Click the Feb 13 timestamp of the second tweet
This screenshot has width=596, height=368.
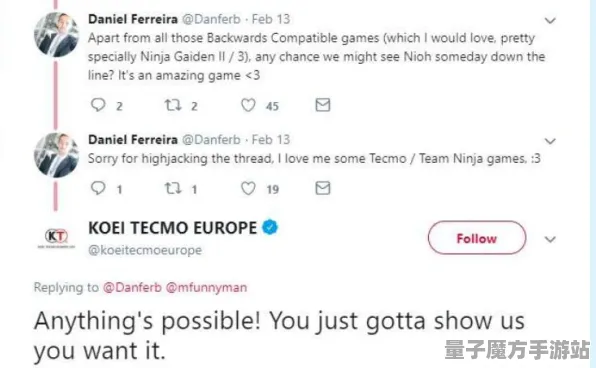coord(271,140)
